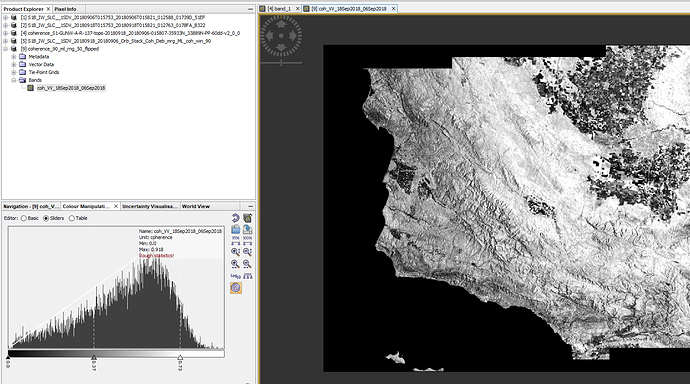Screen dimensions: 690x384
Task: Select the Sliders editor radio button
Action: (46, 218)
